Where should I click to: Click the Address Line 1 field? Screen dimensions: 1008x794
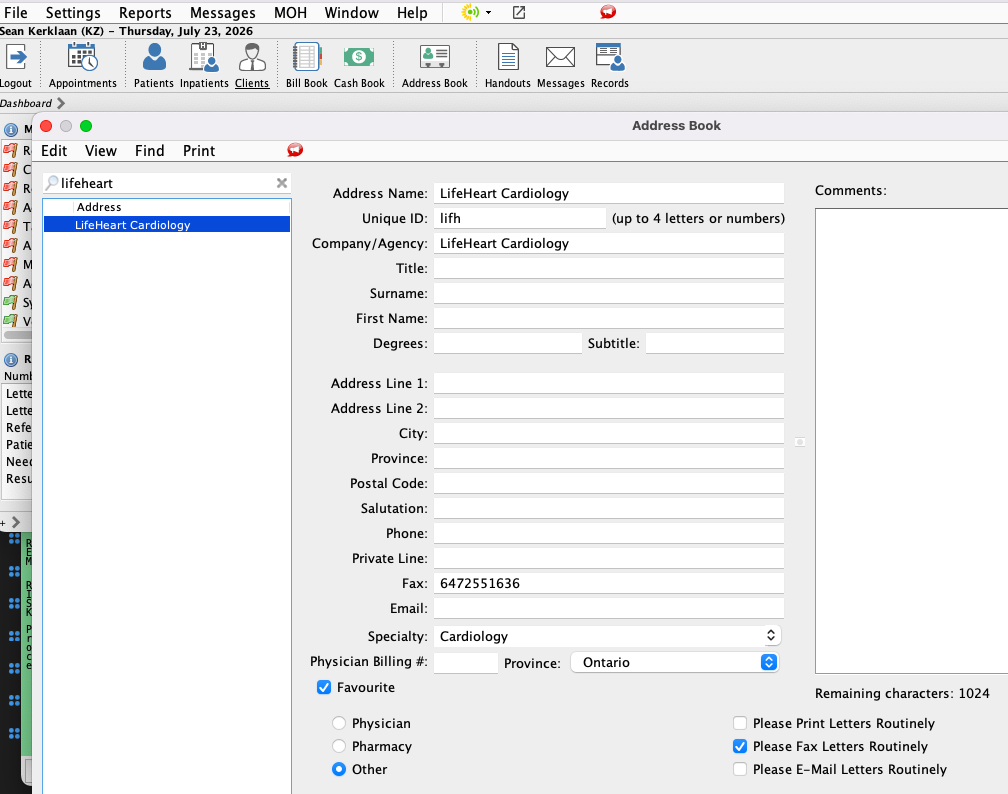(x=609, y=383)
